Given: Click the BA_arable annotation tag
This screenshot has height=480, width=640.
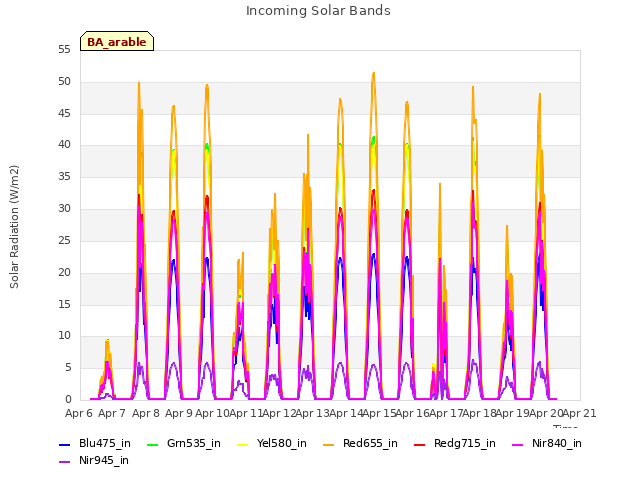Looking at the screenshot, I should pos(117,41).
